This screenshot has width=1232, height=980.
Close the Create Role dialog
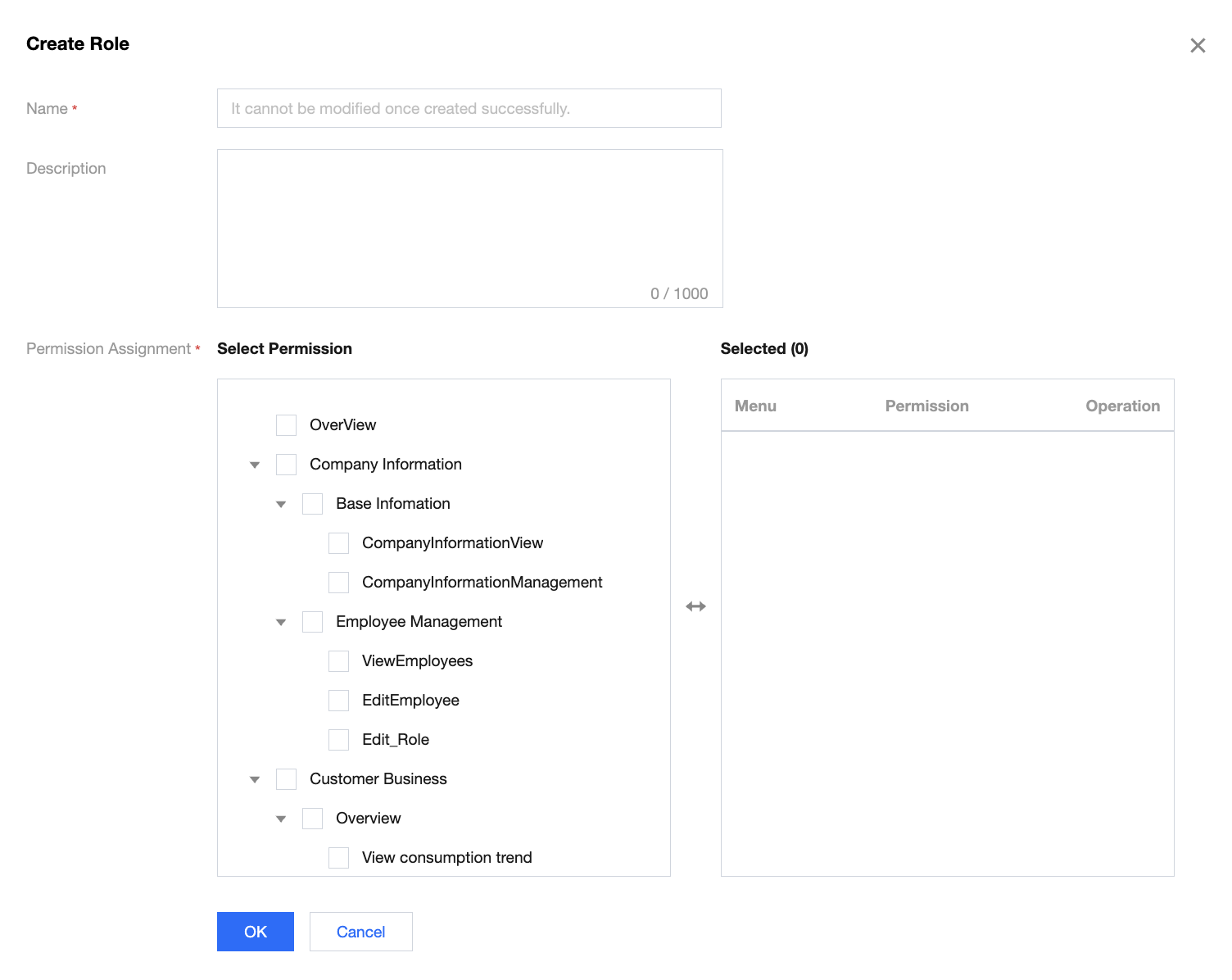coord(1198,46)
